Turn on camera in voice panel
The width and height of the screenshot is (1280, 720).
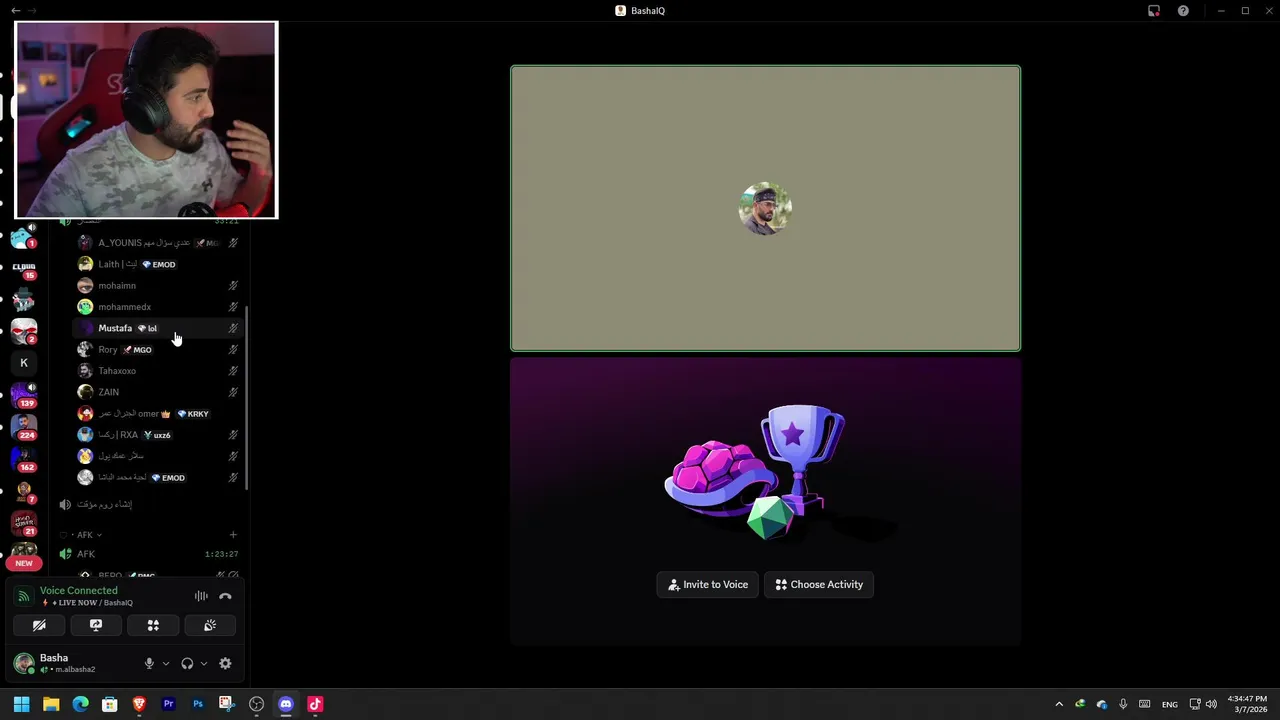pyautogui.click(x=39, y=625)
